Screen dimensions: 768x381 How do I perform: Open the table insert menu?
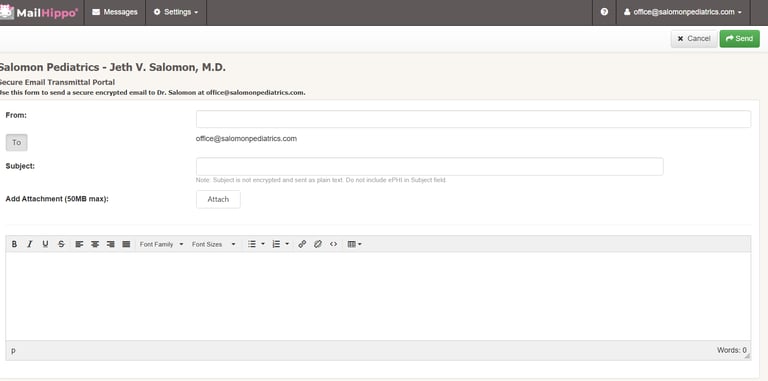(355, 244)
